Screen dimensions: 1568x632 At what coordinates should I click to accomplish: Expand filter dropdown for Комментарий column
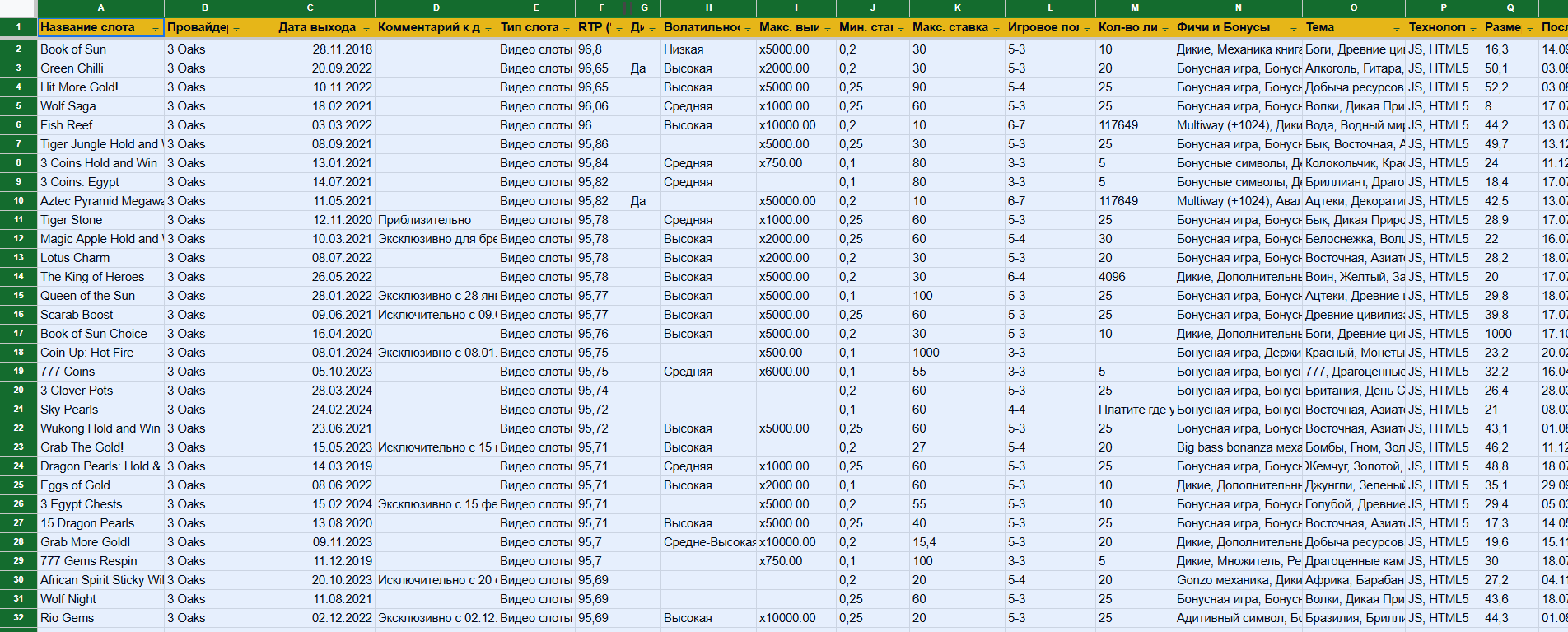click(x=488, y=28)
